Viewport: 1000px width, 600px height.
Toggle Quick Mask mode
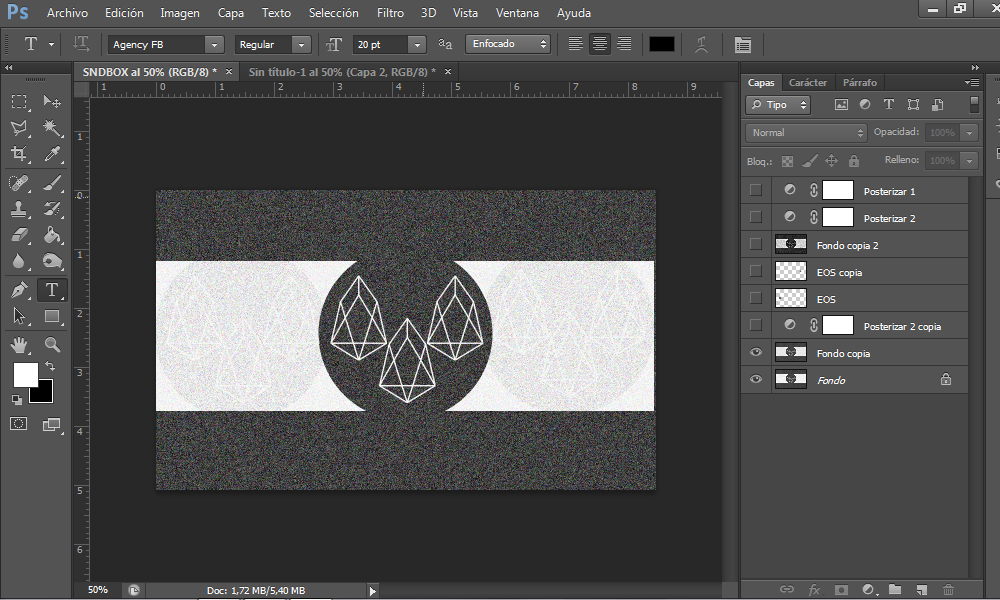(x=18, y=424)
